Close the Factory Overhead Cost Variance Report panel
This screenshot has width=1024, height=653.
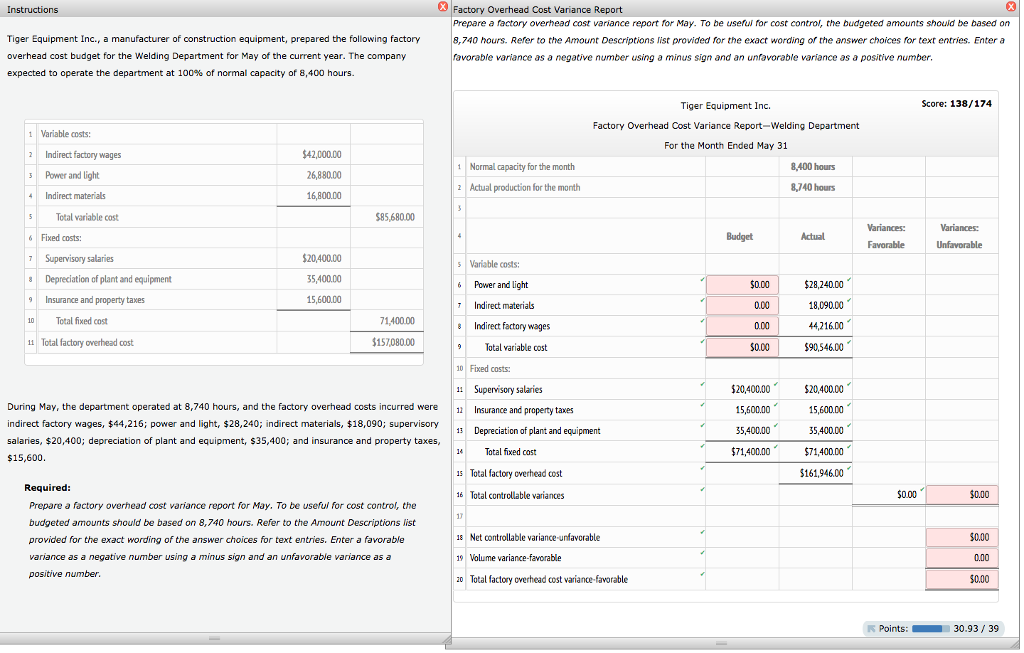1010,7
